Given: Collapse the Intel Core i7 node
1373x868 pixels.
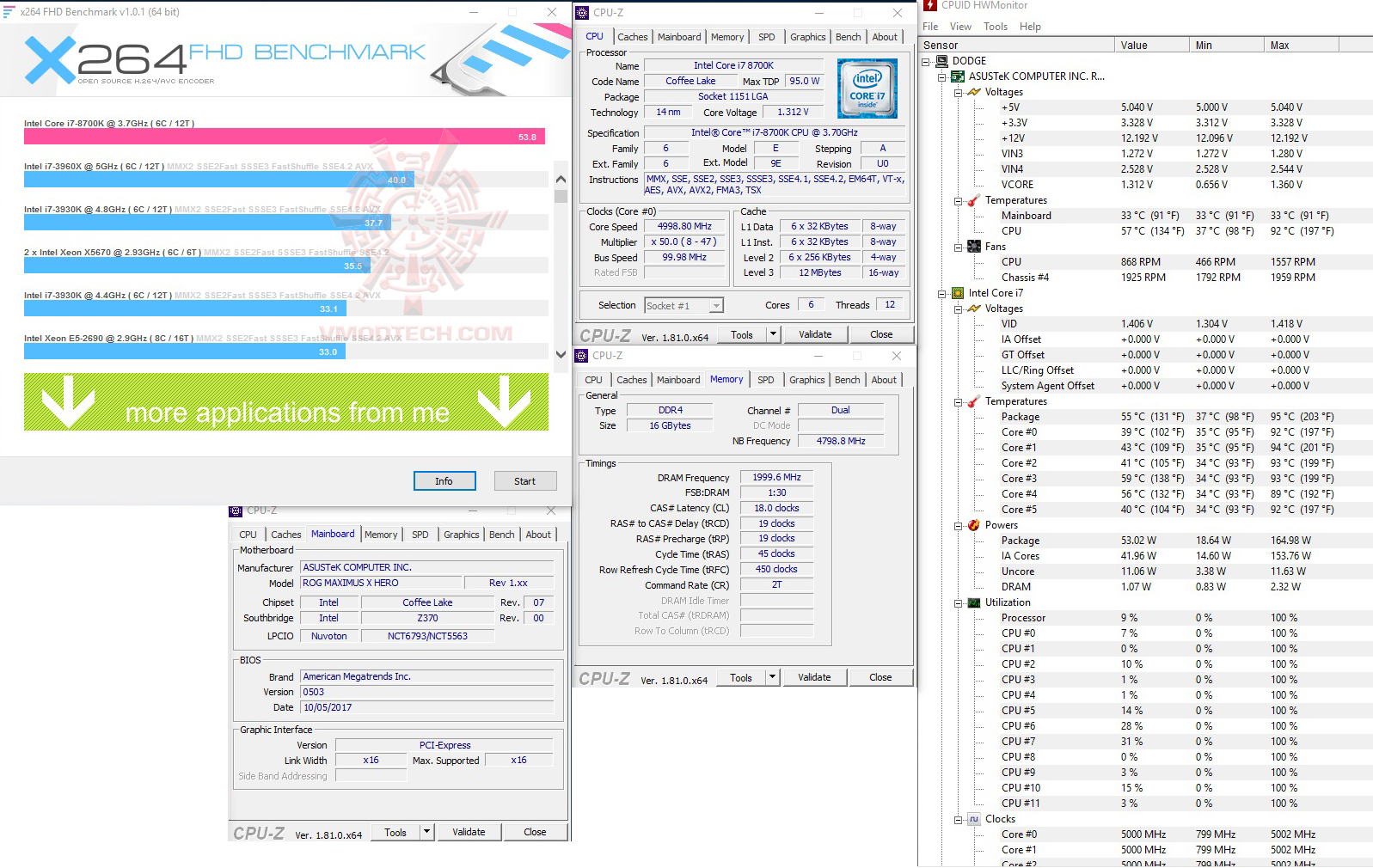Looking at the screenshot, I should 942,293.
